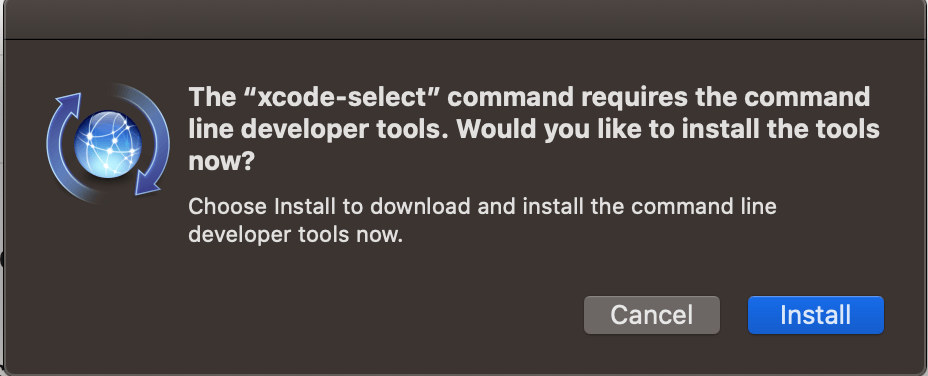Click the Software Update globe icon
This screenshot has height=376, width=928.
(108, 144)
